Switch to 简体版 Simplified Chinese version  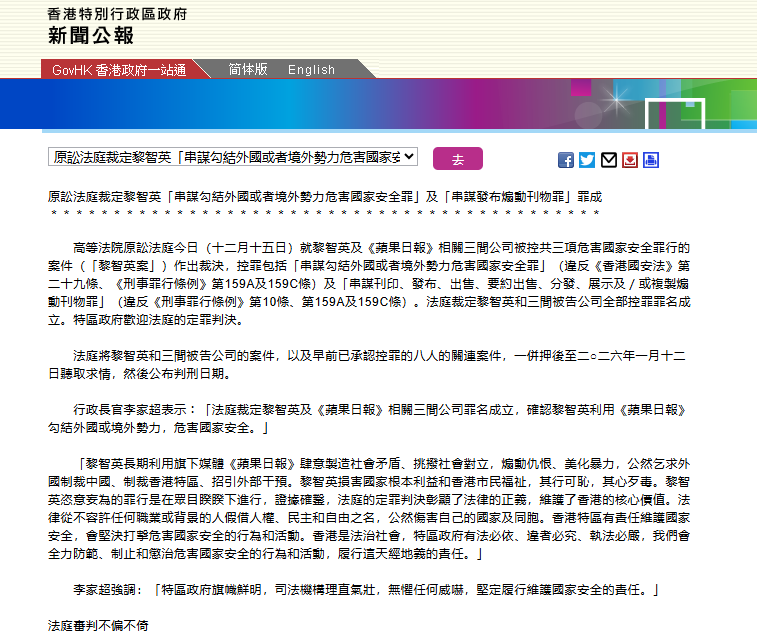tap(248, 70)
